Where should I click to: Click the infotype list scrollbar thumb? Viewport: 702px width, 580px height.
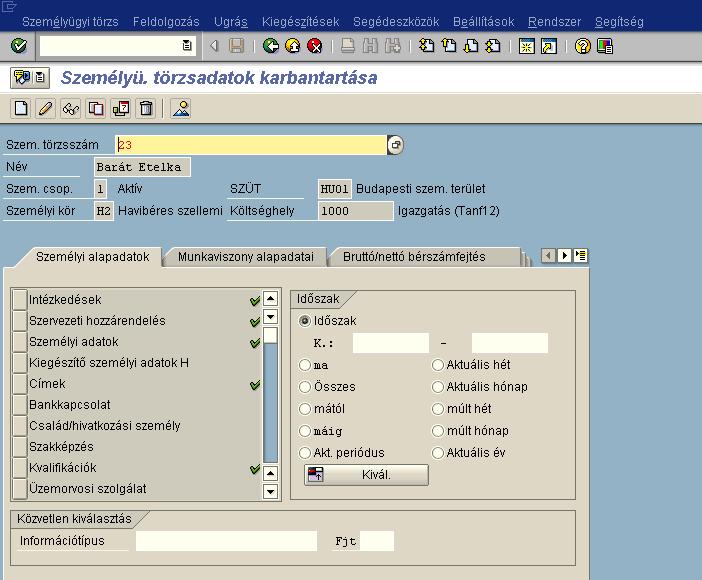pyautogui.click(x=270, y=335)
